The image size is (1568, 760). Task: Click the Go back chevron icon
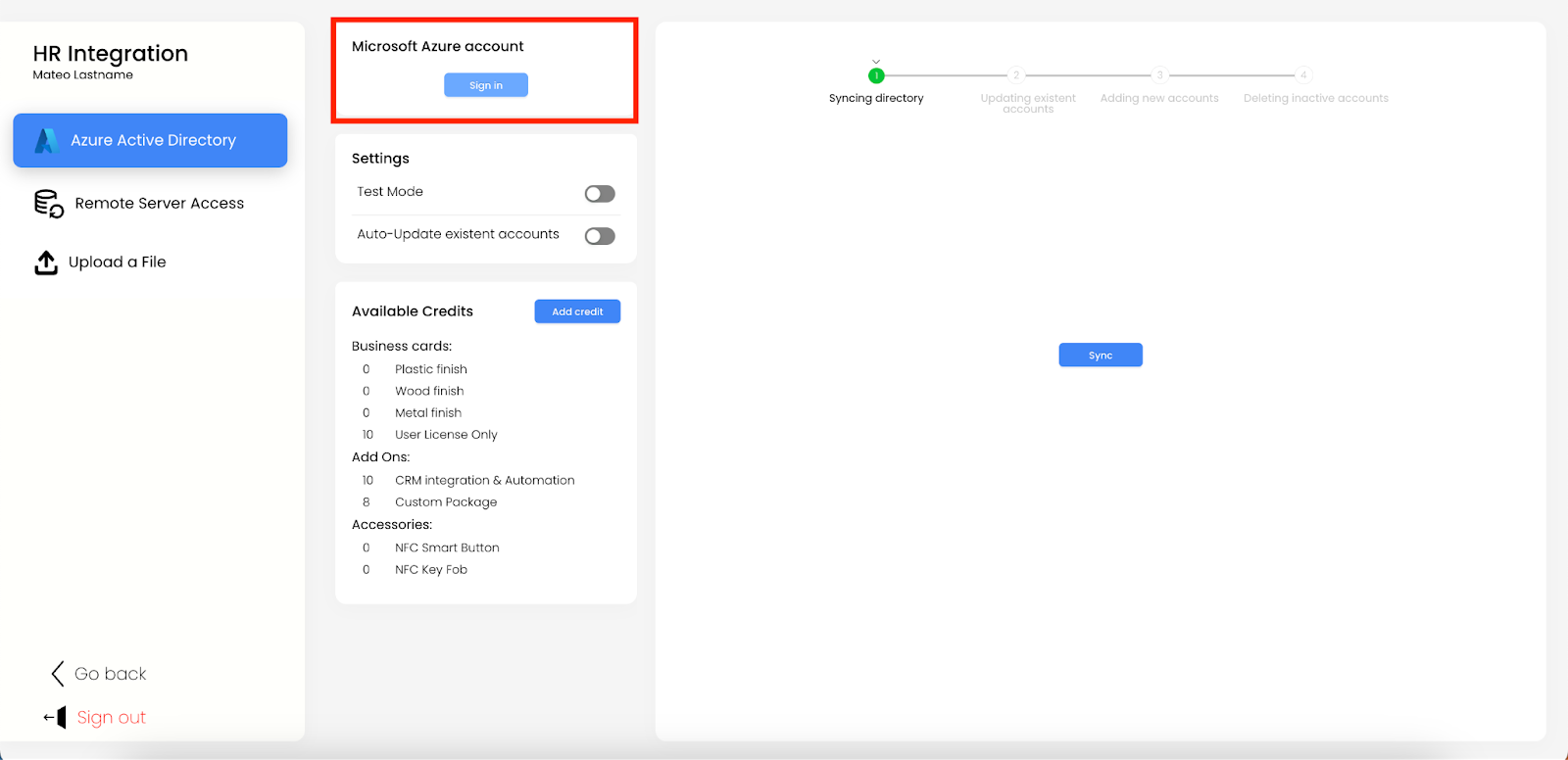58,674
